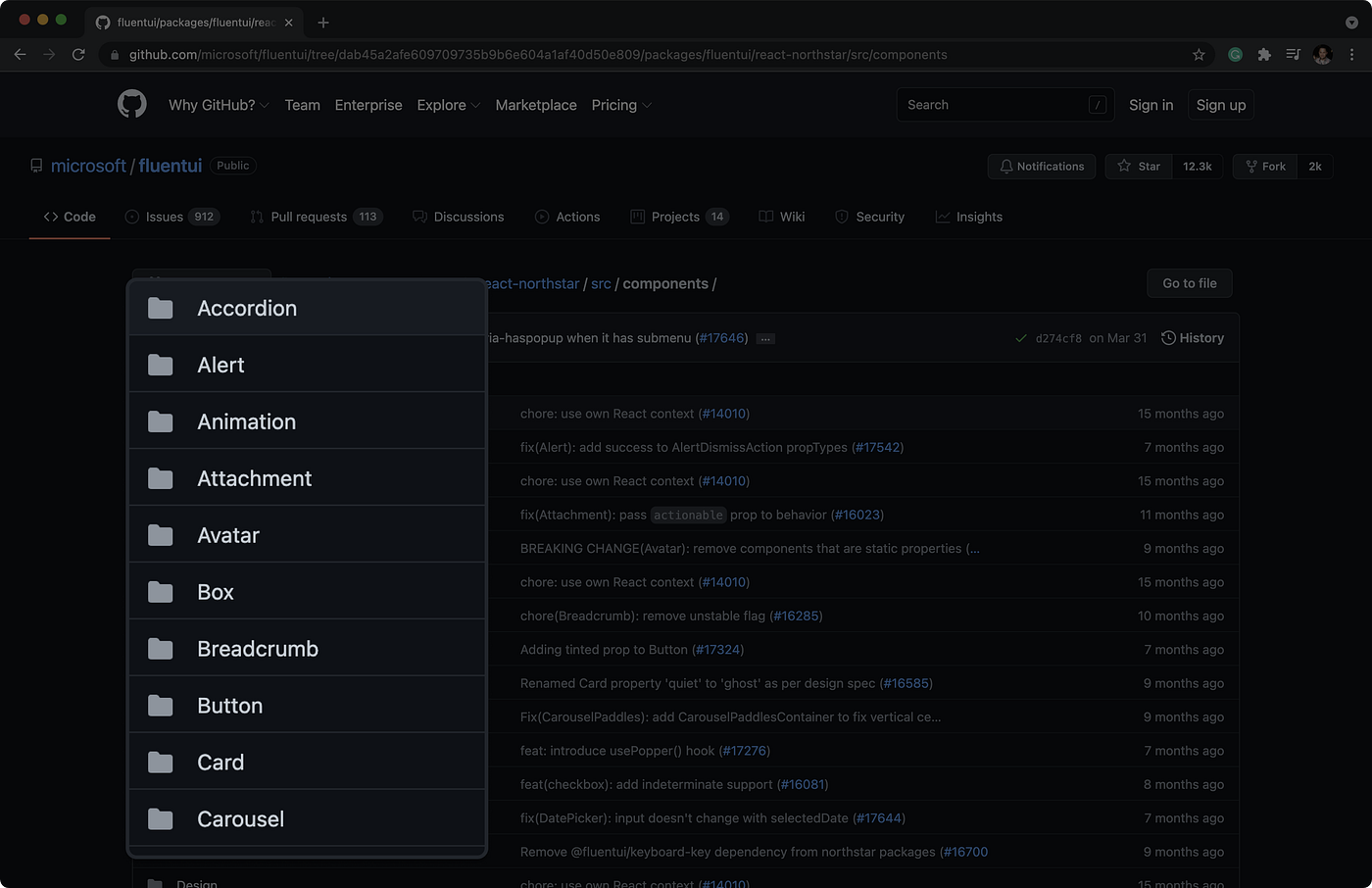1372x888 pixels.
Task: Open the Accordion folder
Action: 247,308
